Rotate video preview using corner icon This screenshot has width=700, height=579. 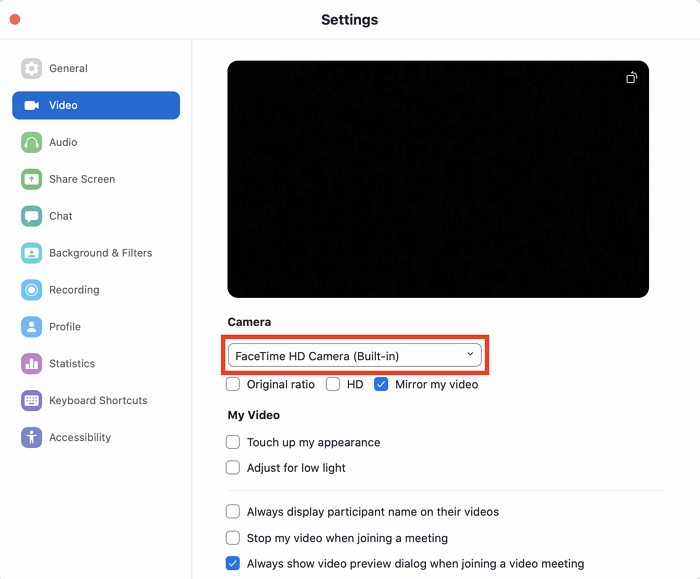click(x=631, y=78)
